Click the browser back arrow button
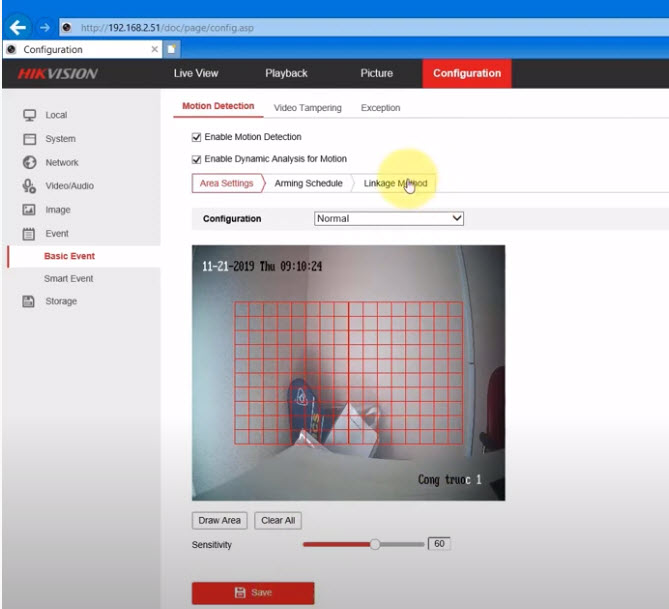669x609 pixels. (x=18, y=27)
